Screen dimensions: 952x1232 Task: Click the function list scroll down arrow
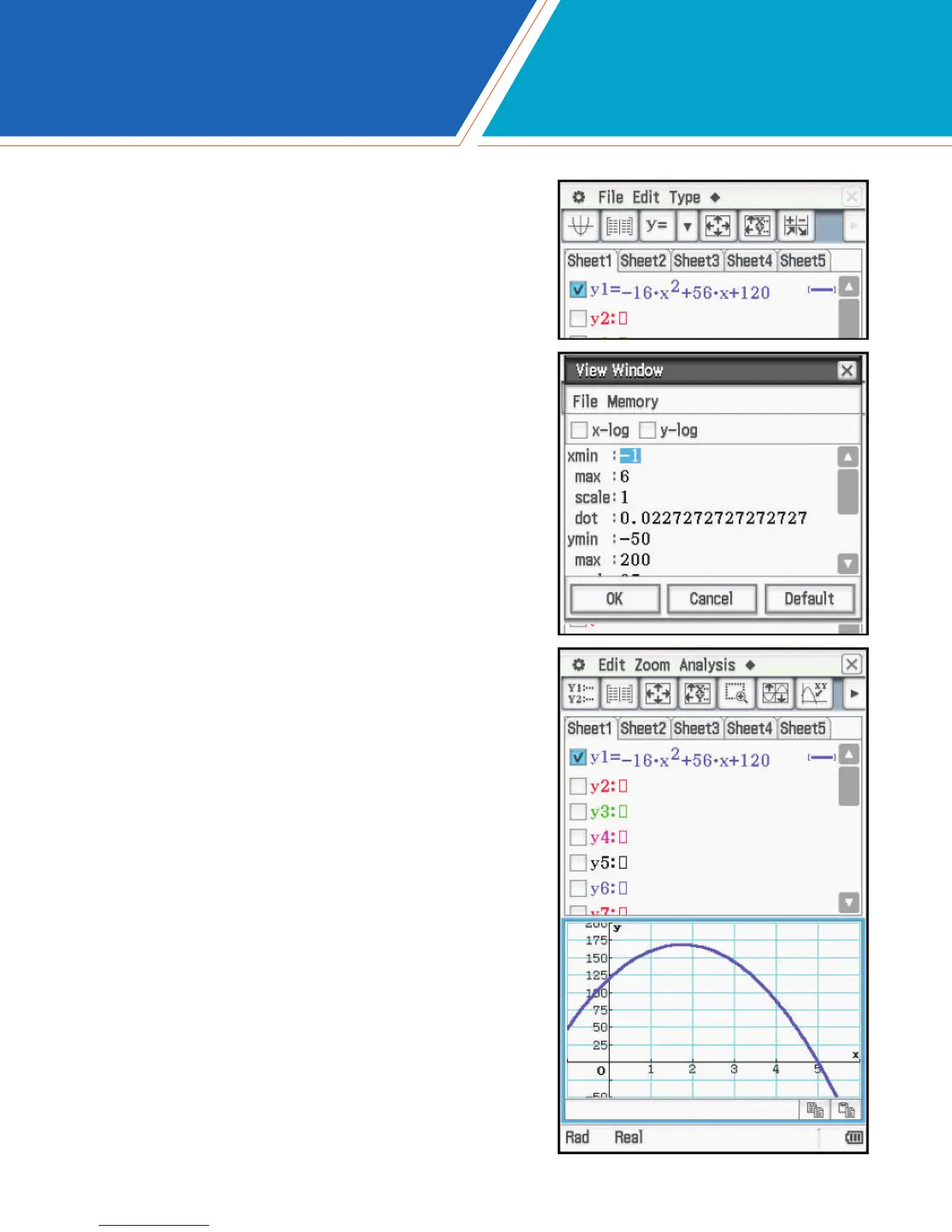(x=849, y=902)
